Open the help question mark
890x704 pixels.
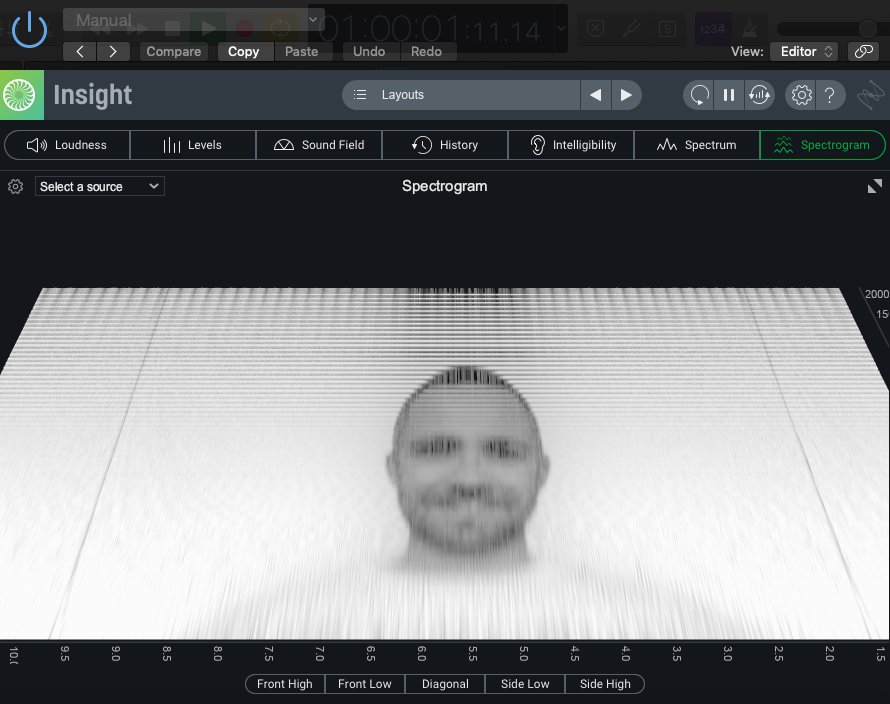coord(830,95)
